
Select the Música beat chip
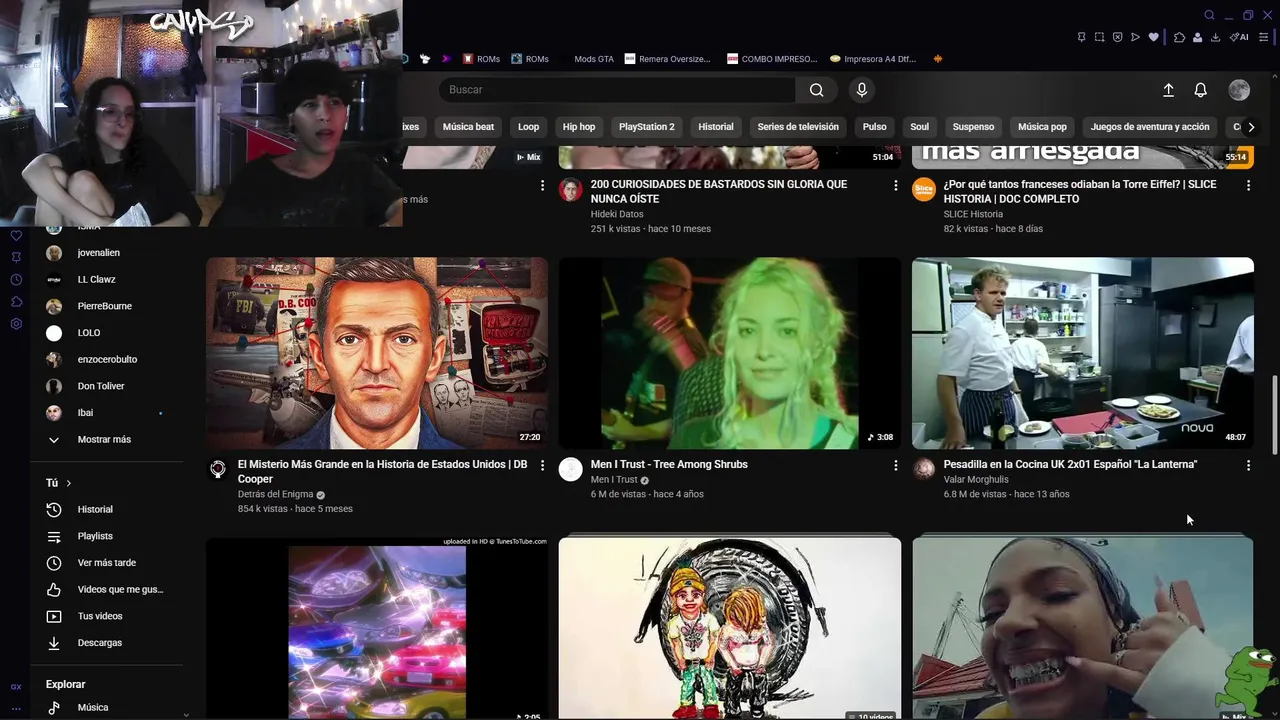point(468,127)
